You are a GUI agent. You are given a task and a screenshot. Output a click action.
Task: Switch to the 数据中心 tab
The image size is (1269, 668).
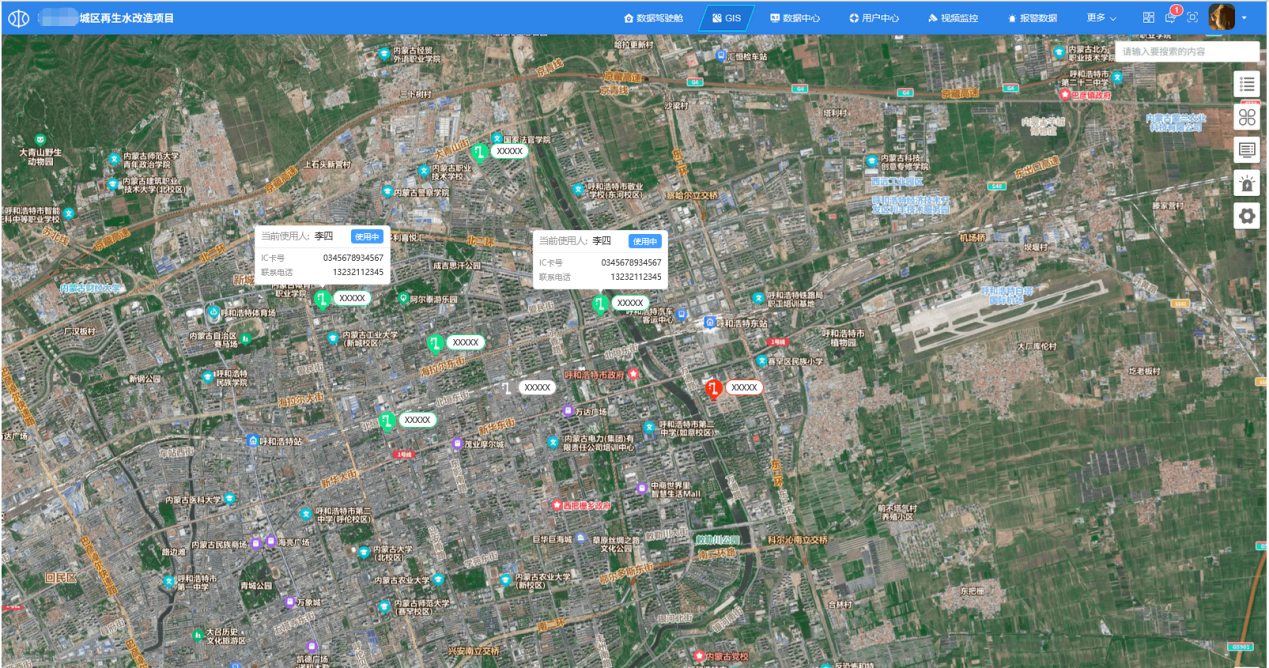point(795,18)
